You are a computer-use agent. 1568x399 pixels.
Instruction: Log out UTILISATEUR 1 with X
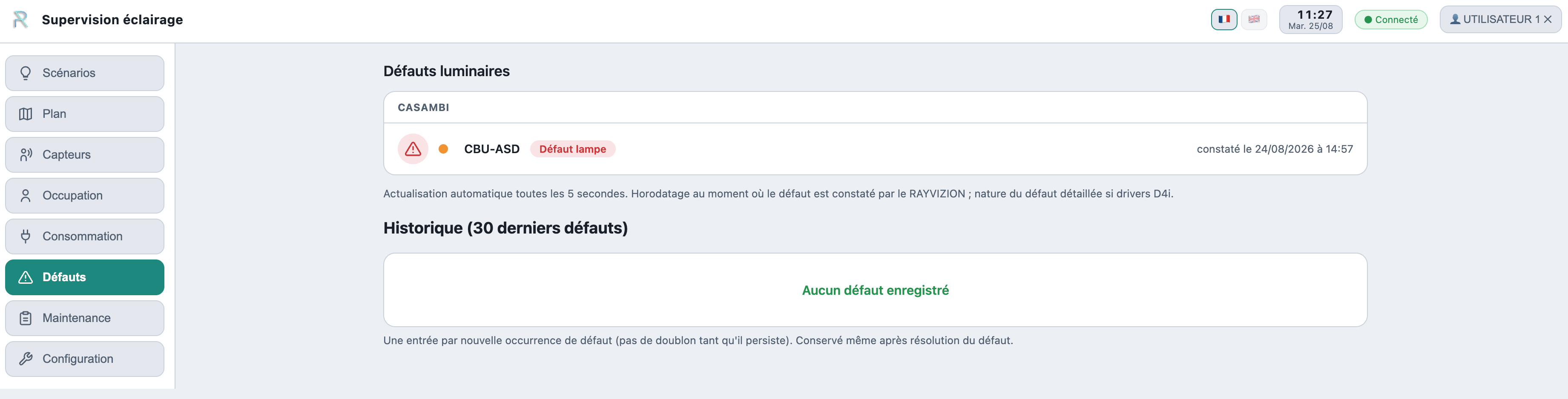tap(1548, 20)
